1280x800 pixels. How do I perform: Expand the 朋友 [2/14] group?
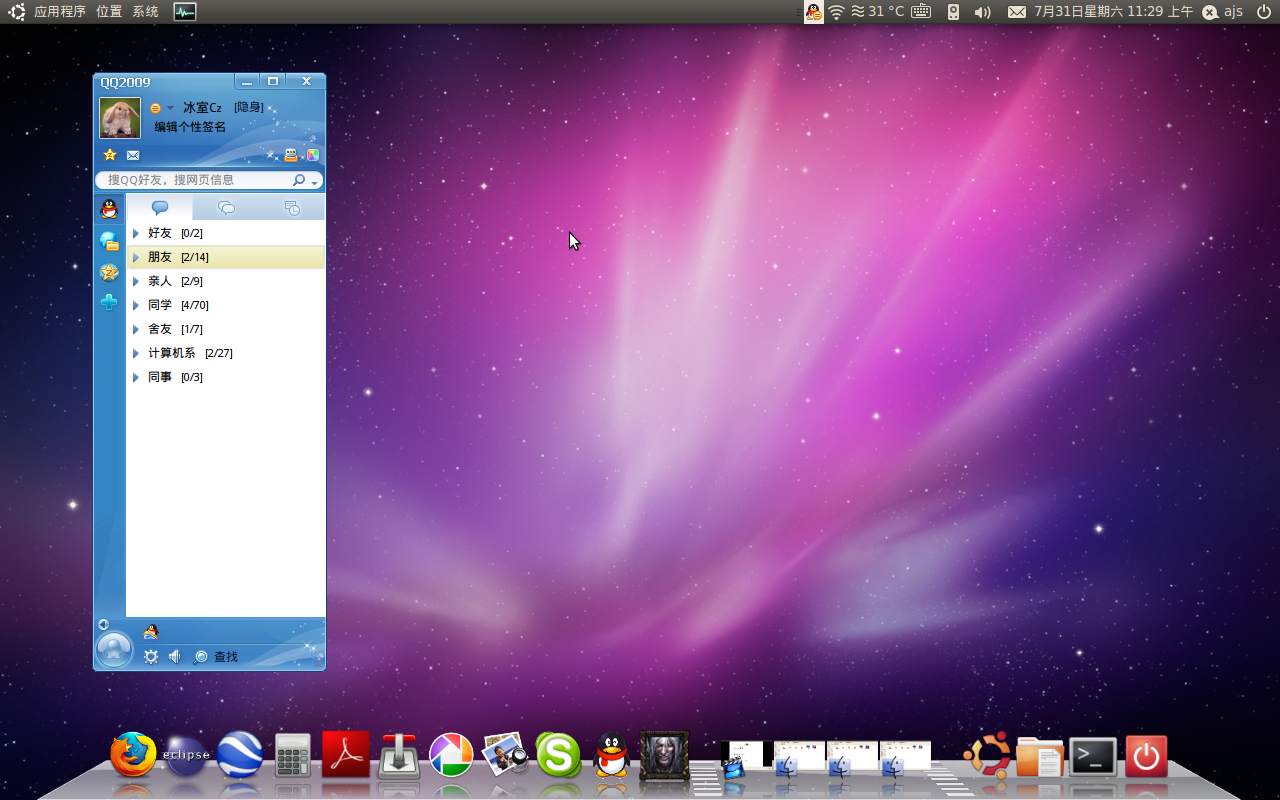point(226,257)
